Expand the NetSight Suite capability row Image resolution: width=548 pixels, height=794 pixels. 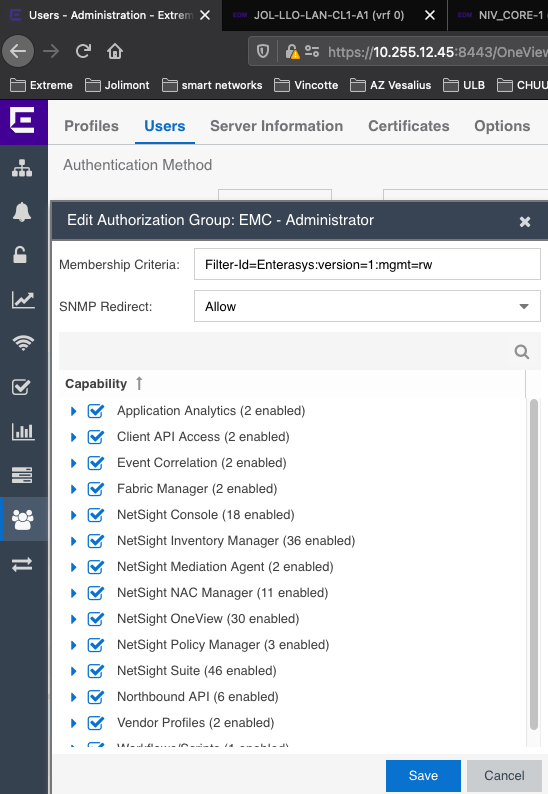pyautogui.click(x=73, y=671)
